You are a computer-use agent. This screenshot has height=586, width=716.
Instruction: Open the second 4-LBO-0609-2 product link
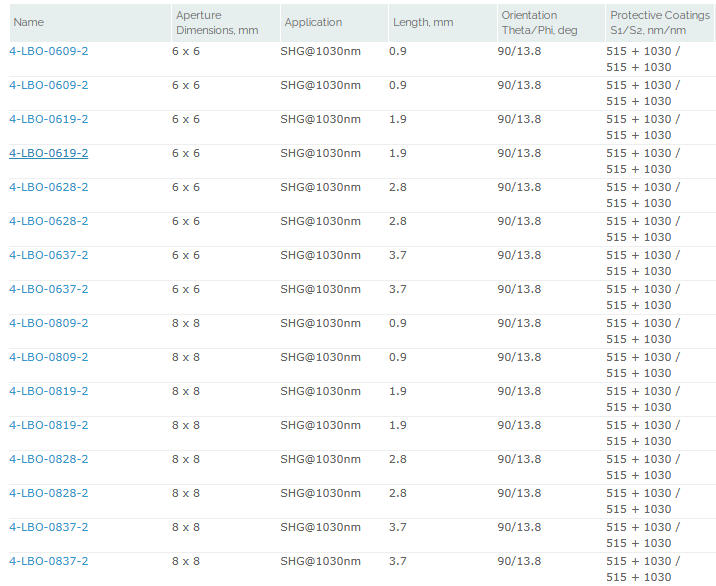pyautogui.click(x=48, y=85)
